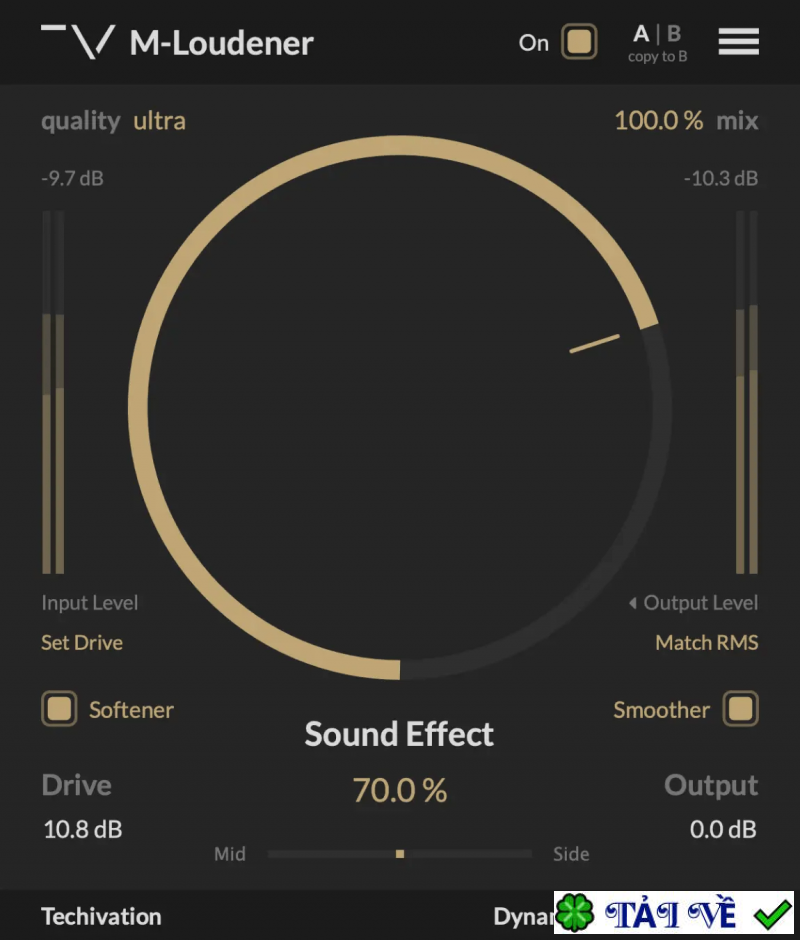Click the Mid label

coord(230,854)
